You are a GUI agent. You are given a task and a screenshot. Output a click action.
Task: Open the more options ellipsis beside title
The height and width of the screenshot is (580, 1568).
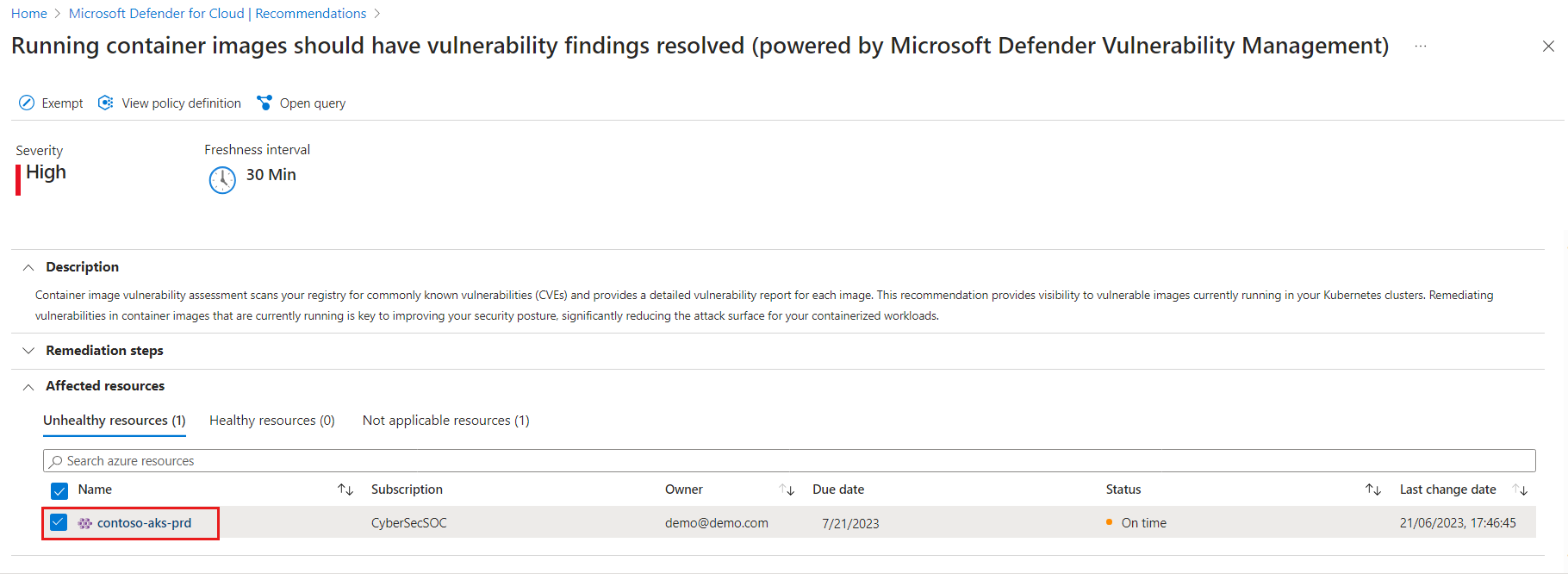coord(1421,47)
